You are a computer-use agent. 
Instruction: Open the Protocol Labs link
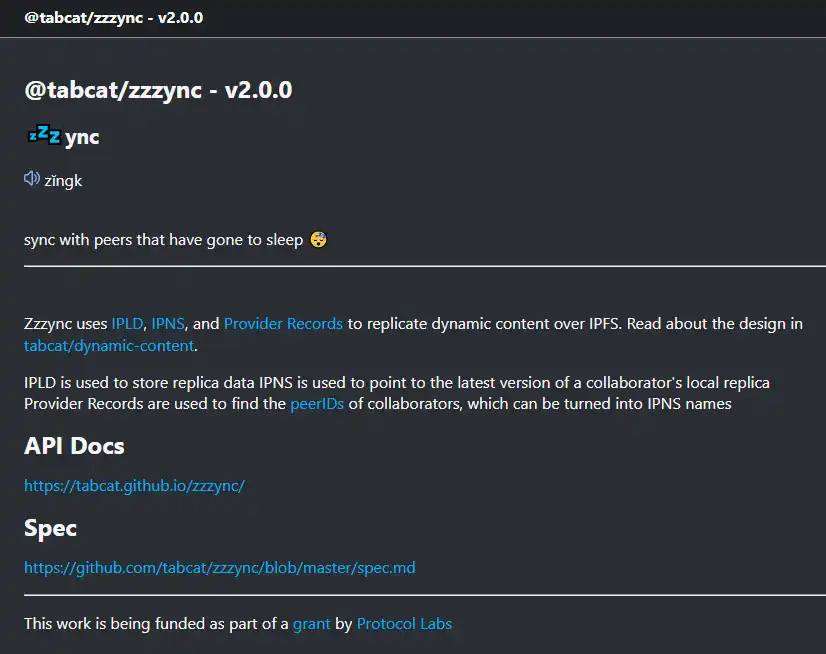(x=404, y=624)
